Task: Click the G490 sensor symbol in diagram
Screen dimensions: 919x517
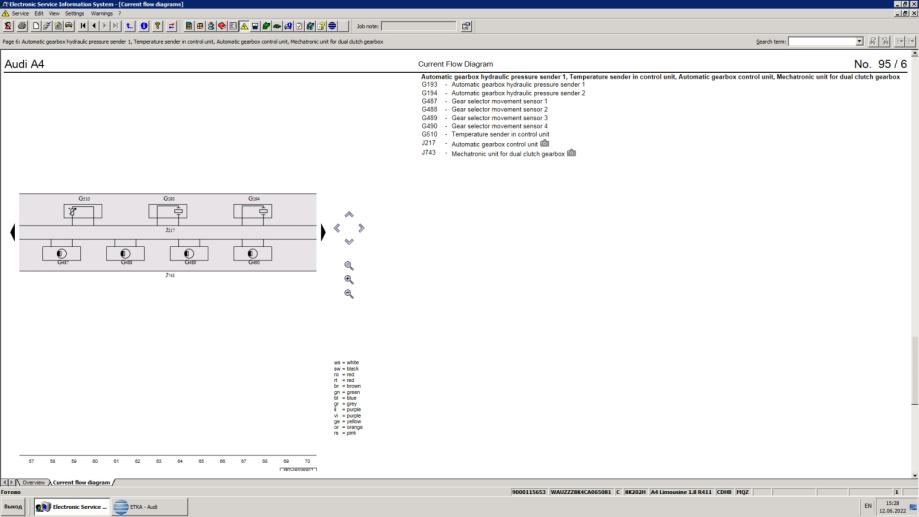Action: [253, 254]
